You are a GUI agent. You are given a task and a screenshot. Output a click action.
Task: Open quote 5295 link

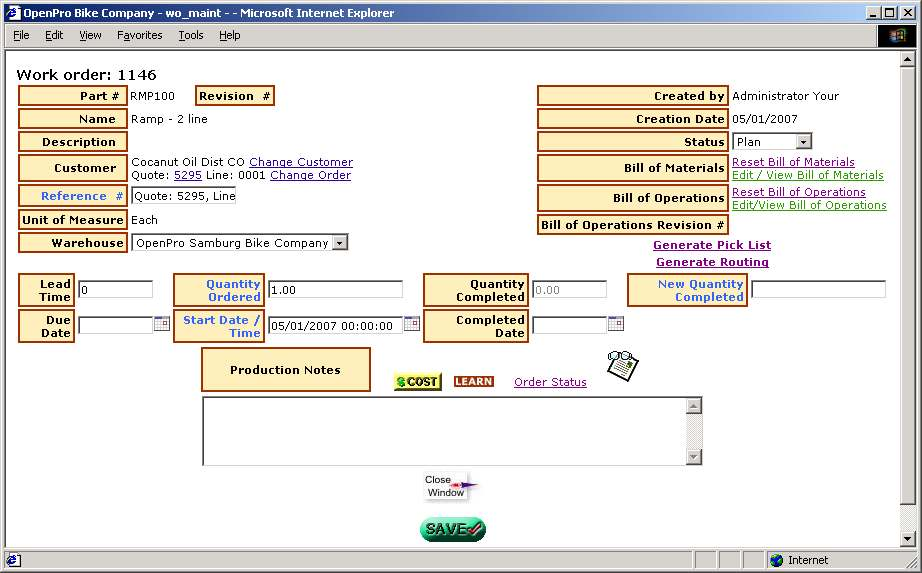[187, 175]
